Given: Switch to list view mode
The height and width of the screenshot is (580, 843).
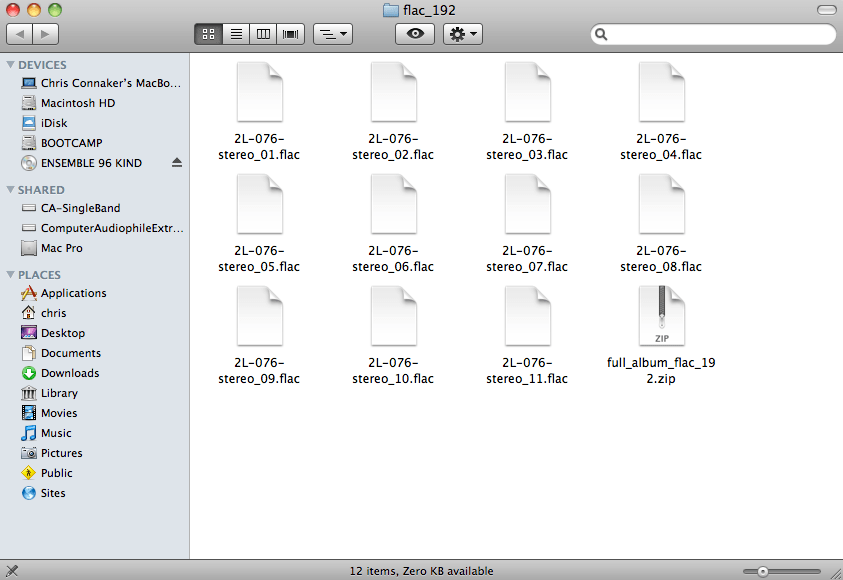Looking at the screenshot, I should [236, 34].
